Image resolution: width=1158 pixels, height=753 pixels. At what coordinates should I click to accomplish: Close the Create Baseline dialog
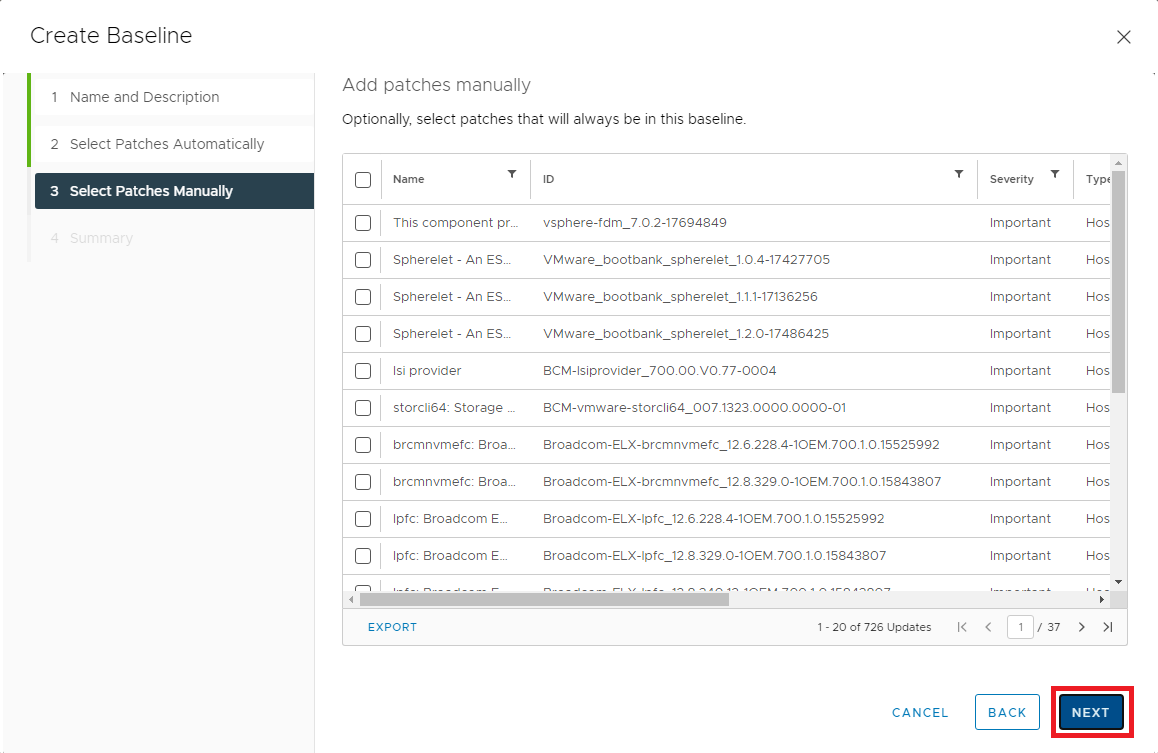pos(1123,37)
